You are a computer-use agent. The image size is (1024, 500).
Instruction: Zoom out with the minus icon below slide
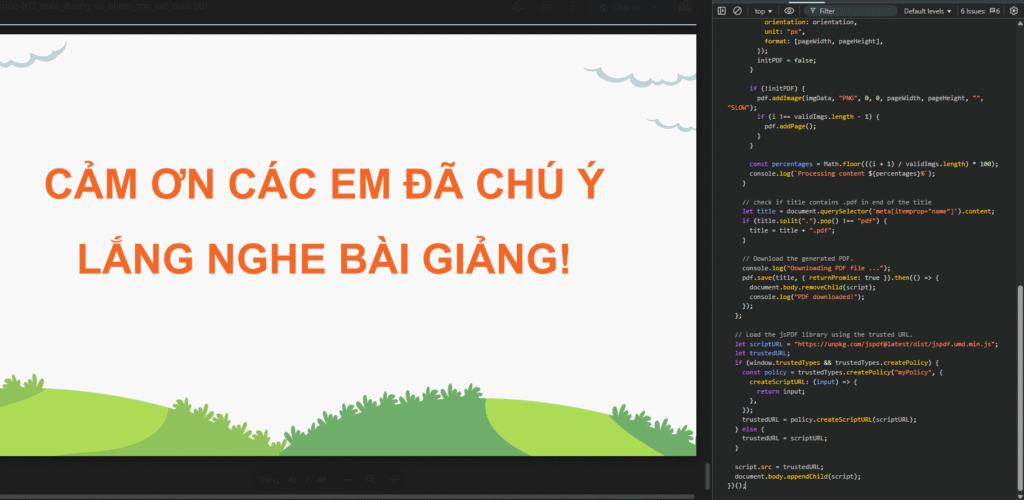(x=346, y=480)
